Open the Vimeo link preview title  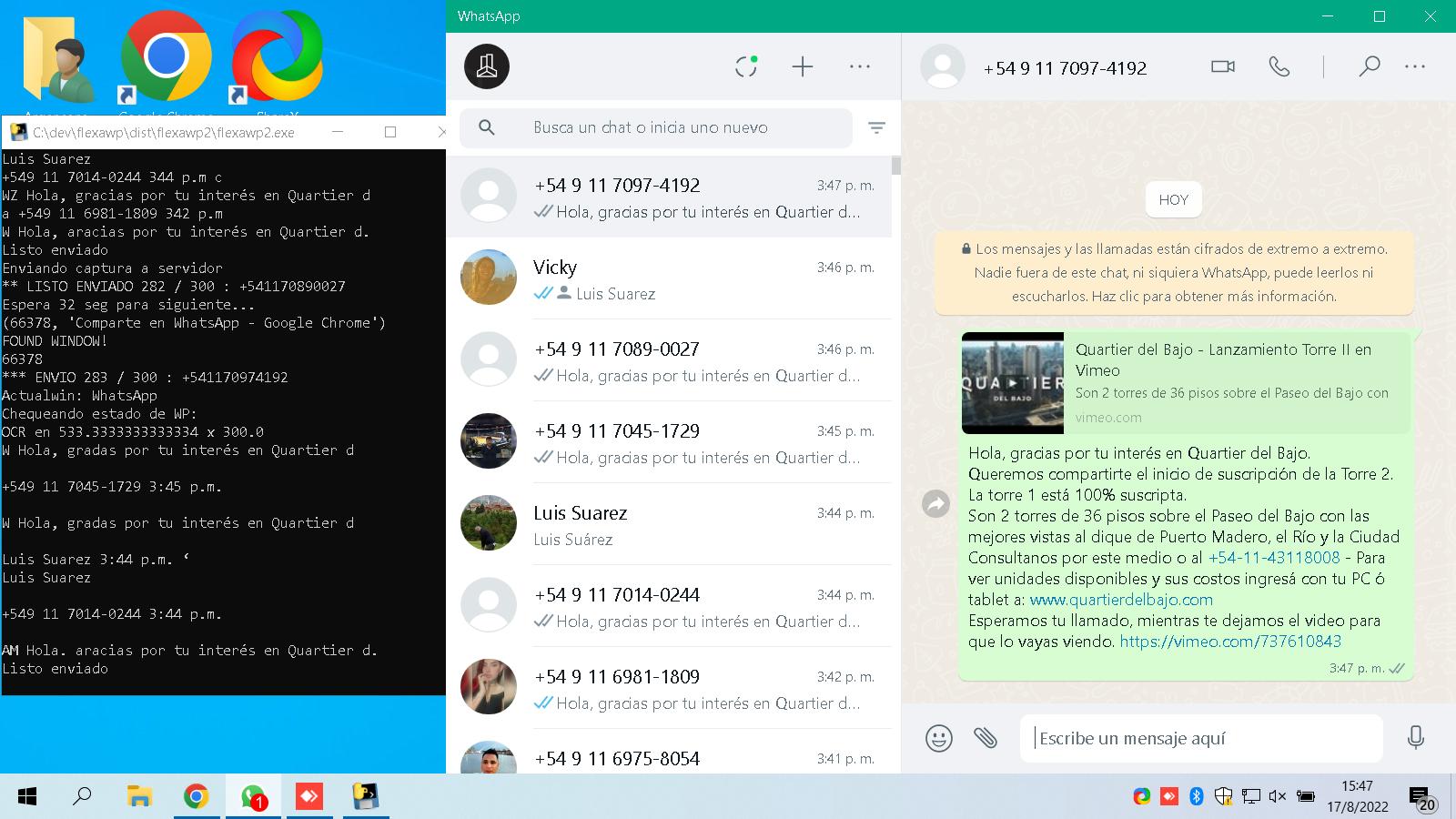[1223, 359]
